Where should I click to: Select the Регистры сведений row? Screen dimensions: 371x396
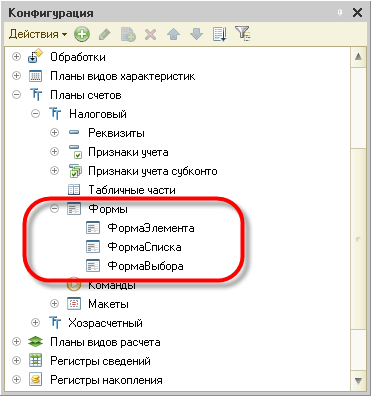100,361
